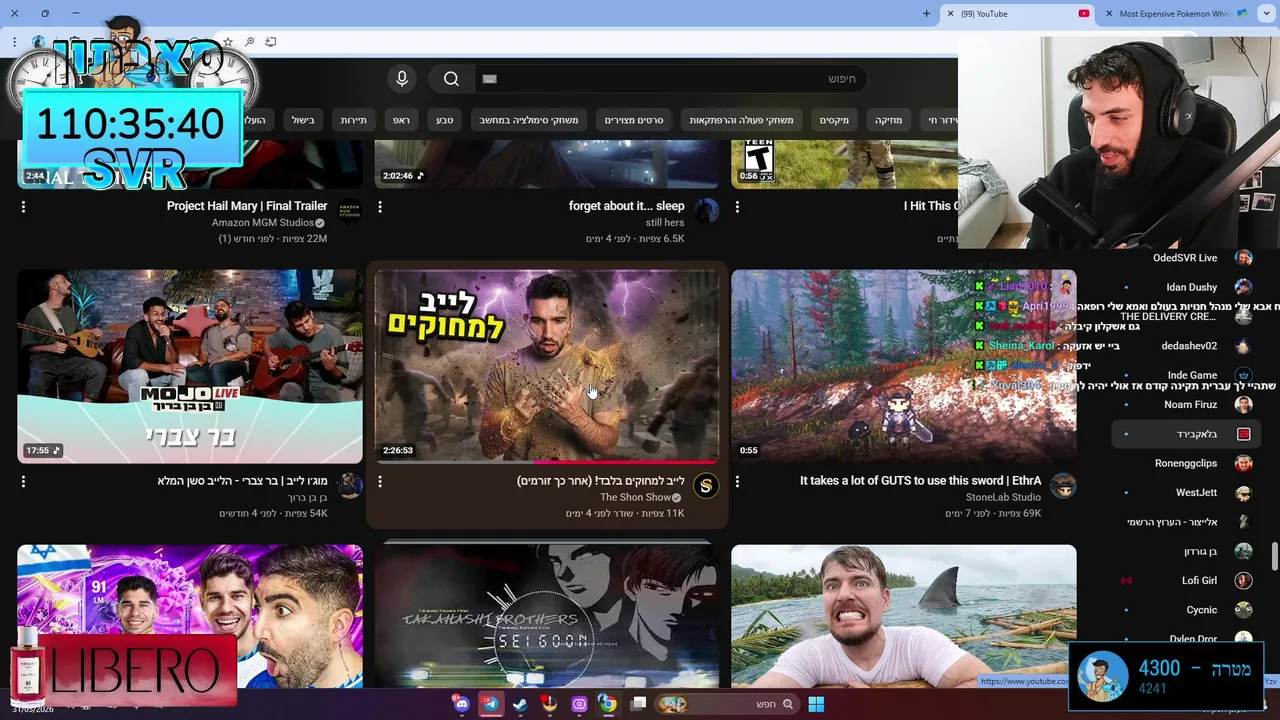Image resolution: width=1280 pixels, height=720 pixels.
Task: Open Task View on the taskbar
Action: tap(639, 704)
